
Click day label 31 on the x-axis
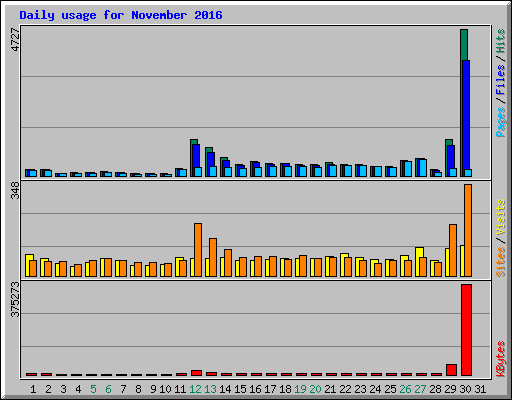[x=480, y=389]
